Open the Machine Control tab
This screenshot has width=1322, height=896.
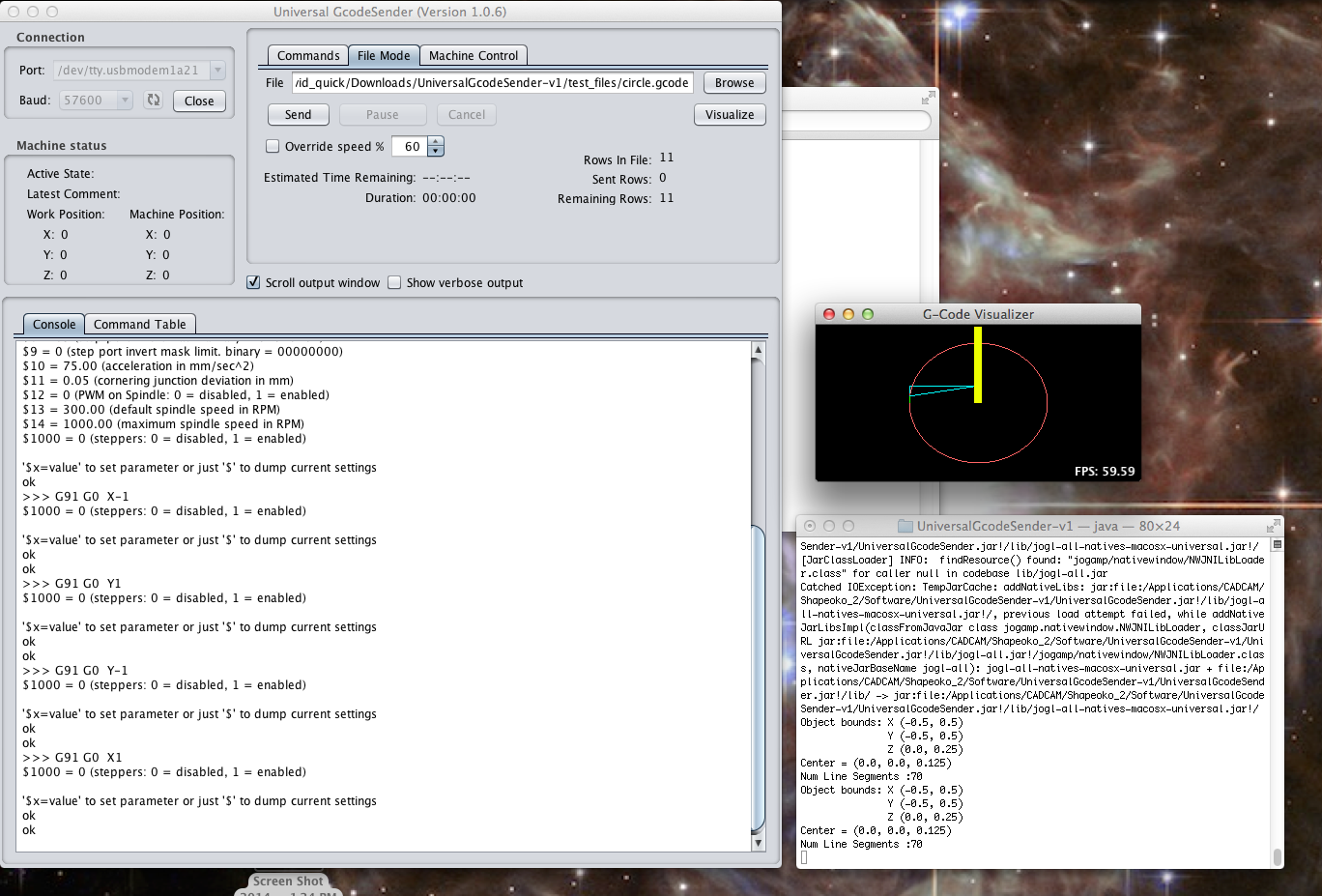[x=474, y=56]
